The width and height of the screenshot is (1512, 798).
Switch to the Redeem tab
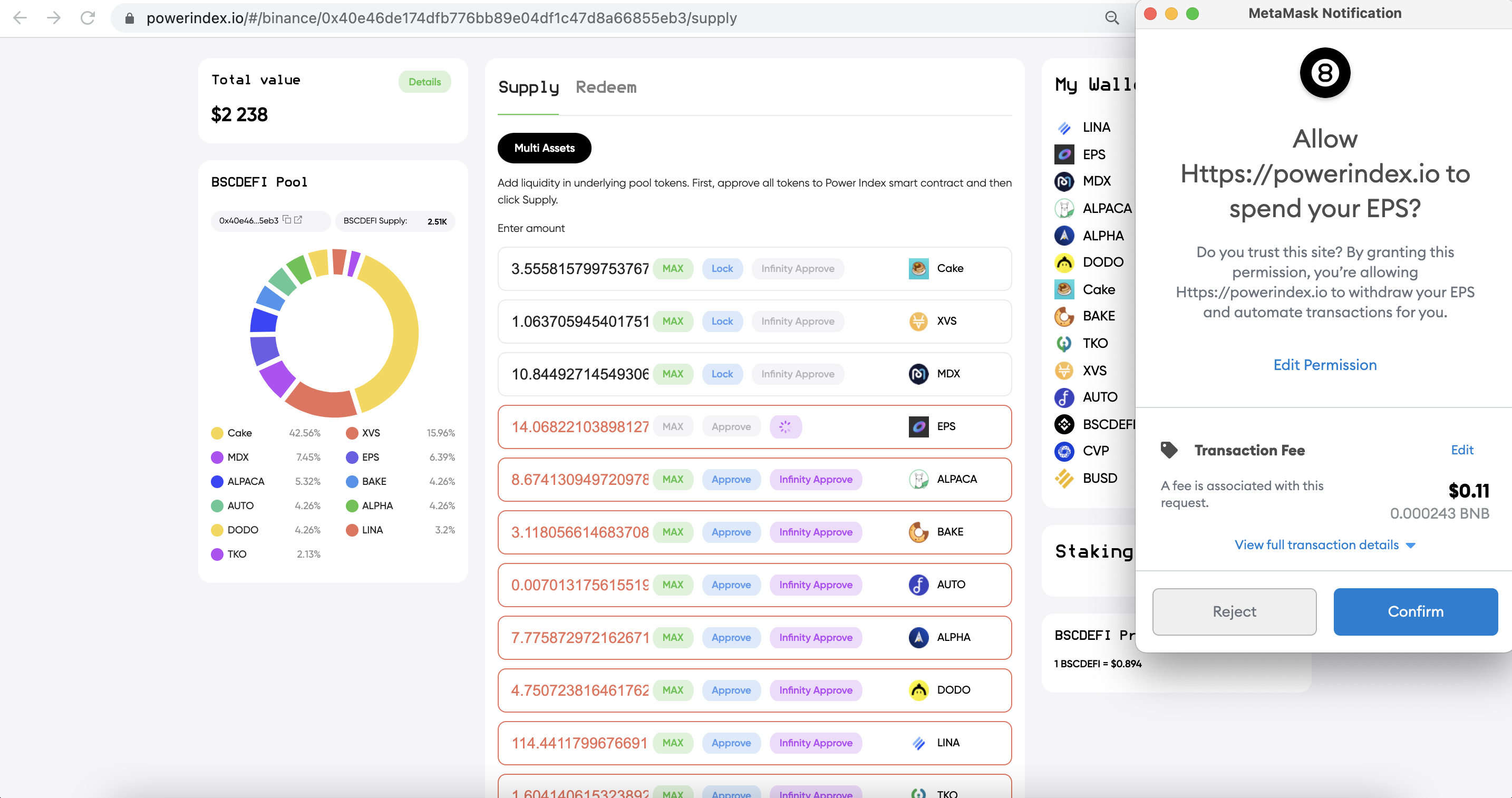pyautogui.click(x=606, y=87)
